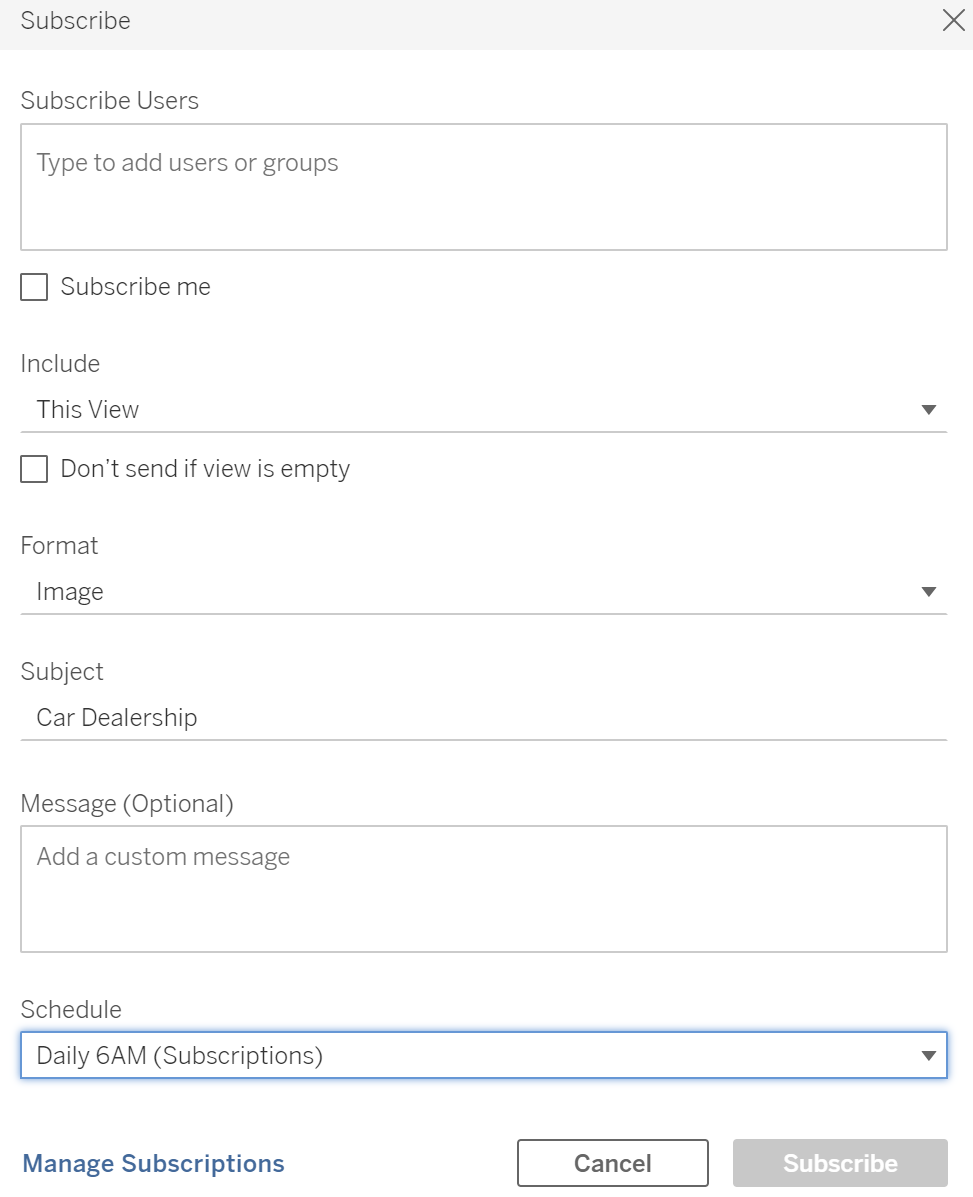Click the Subject field with Car Dealership
The height and width of the screenshot is (1197, 973).
pos(484,718)
